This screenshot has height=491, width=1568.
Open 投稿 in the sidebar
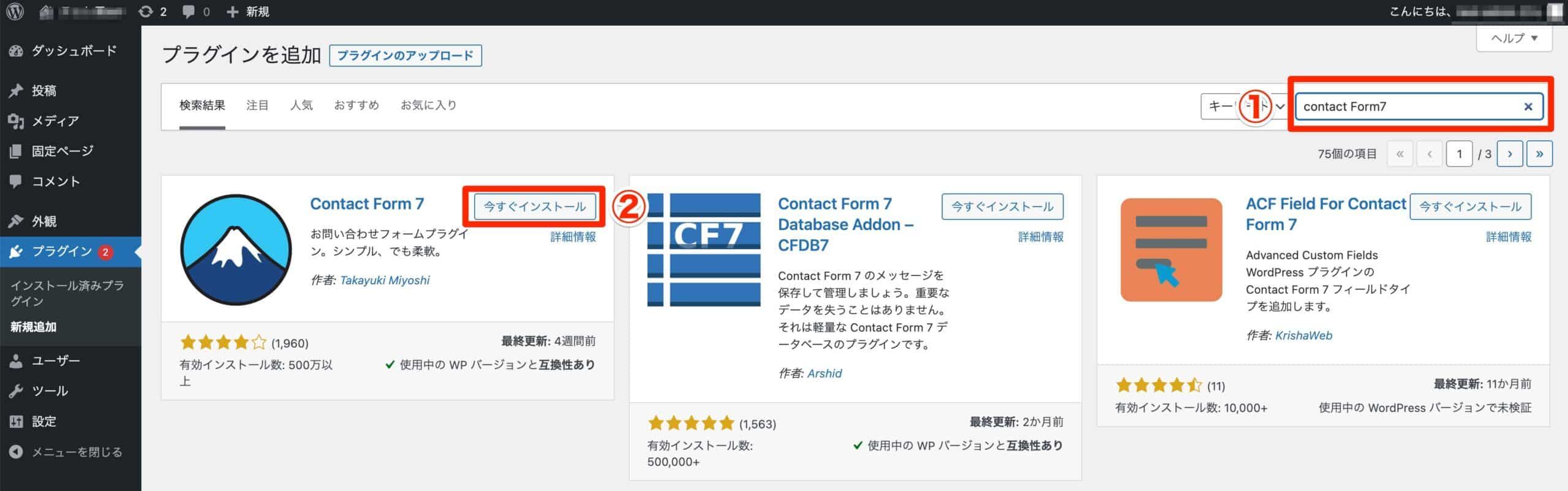click(x=70, y=91)
